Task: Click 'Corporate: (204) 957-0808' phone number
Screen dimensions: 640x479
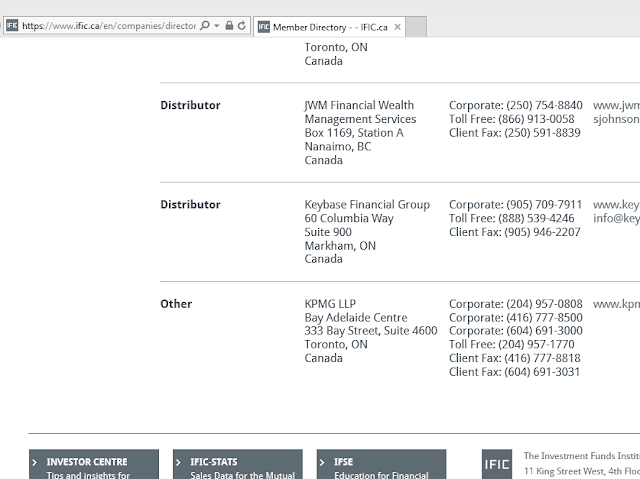Action: (x=516, y=304)
